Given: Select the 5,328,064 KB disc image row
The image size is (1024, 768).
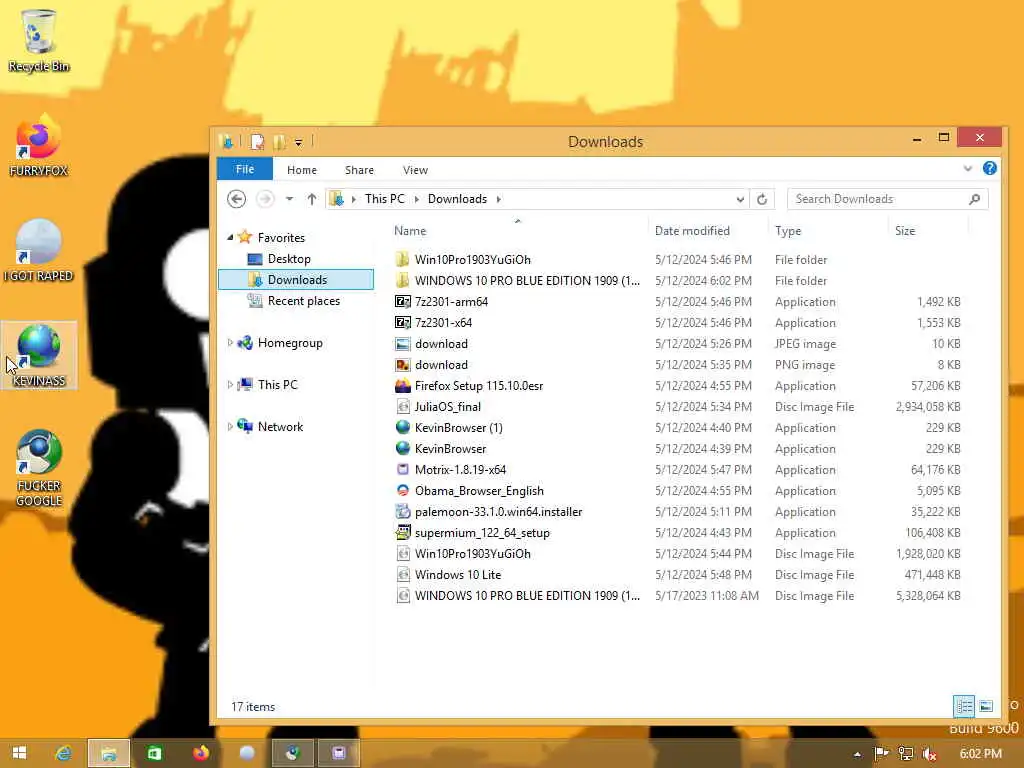Looking at the screenshot, I should [679, 596].
